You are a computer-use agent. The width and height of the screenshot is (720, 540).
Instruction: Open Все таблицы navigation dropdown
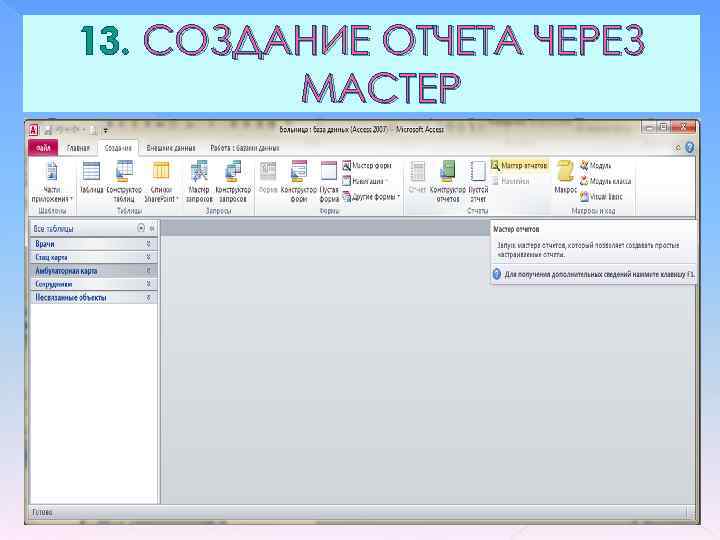pyautogui.click(x=141, y=228)
